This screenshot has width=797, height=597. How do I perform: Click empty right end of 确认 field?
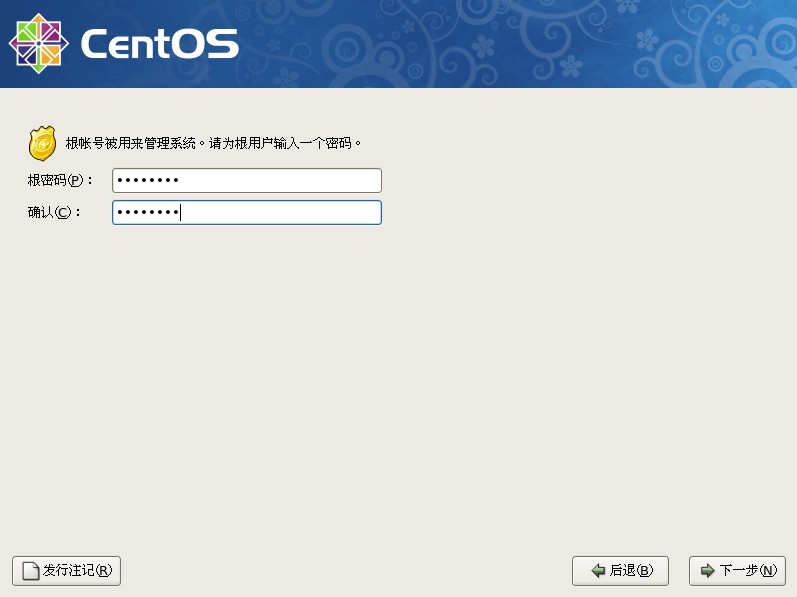click(x=340, y=212)
